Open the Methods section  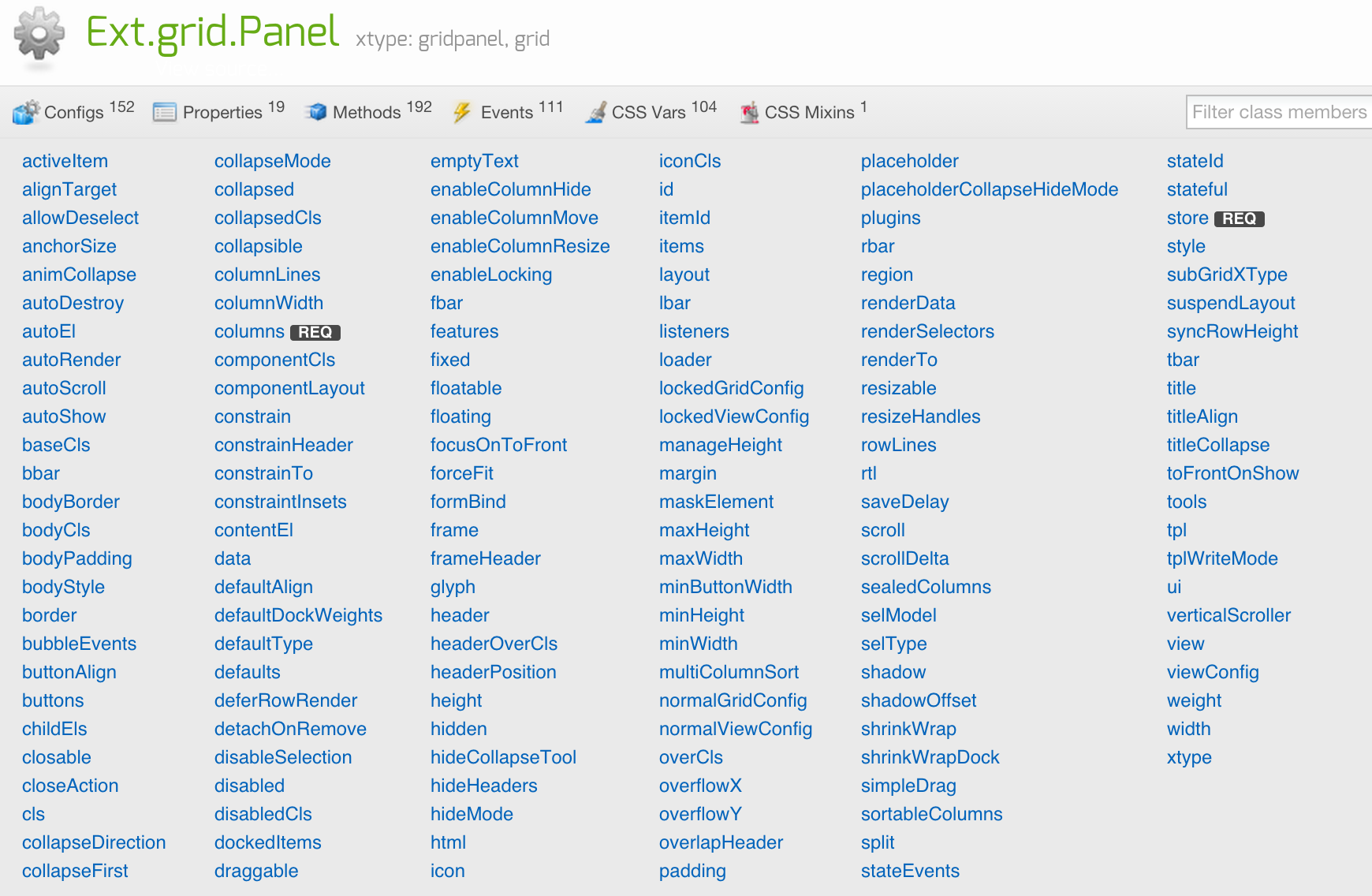[x=365, y=112]
